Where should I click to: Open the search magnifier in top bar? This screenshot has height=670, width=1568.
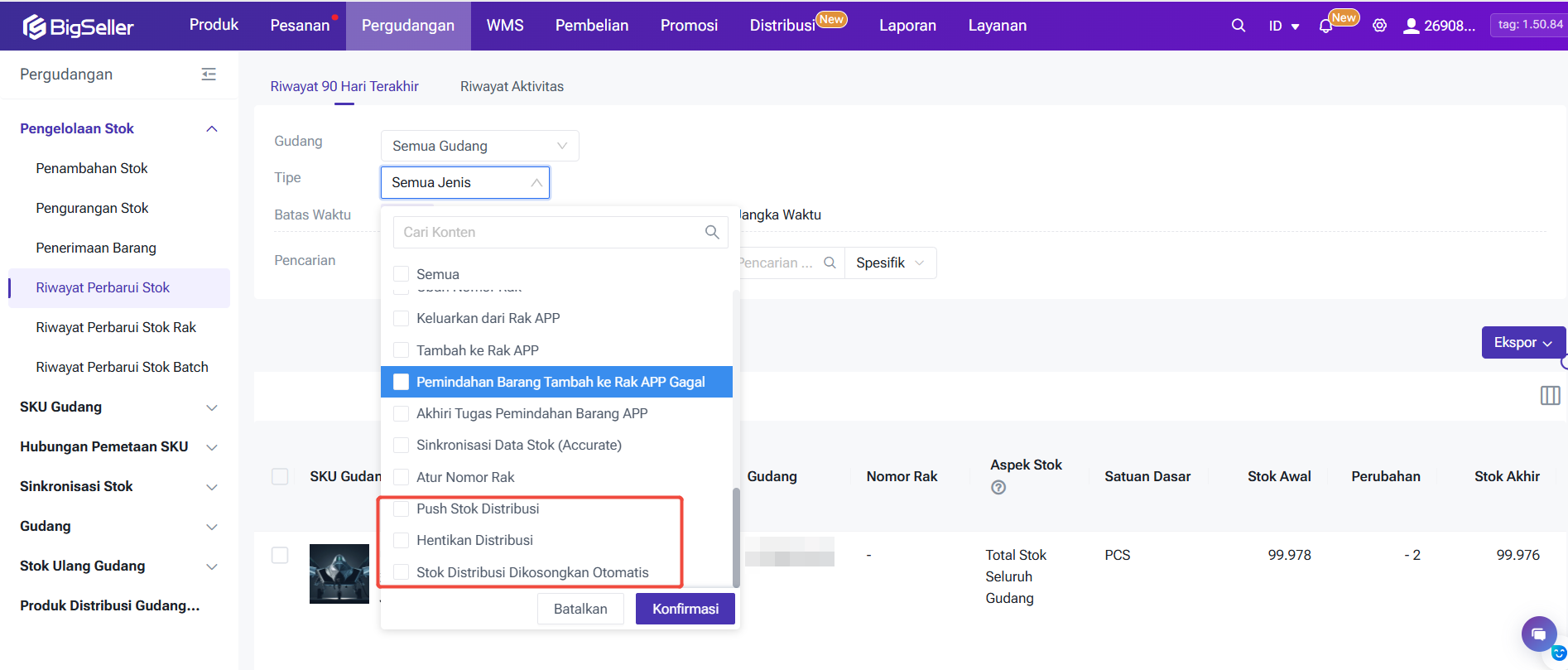pyautogui.click(x=1238, y=26)
